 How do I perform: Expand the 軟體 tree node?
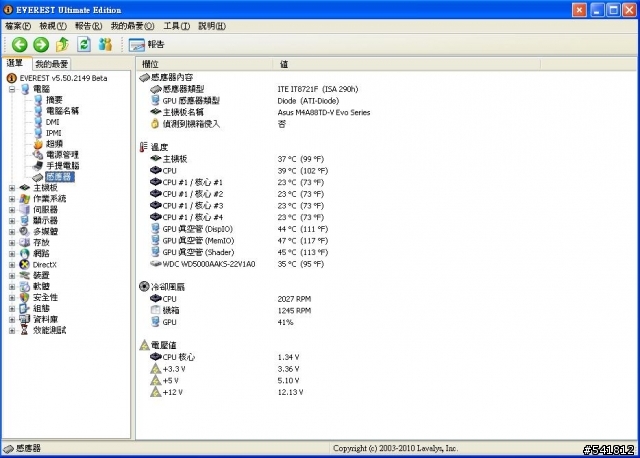(x=12, y=287)
